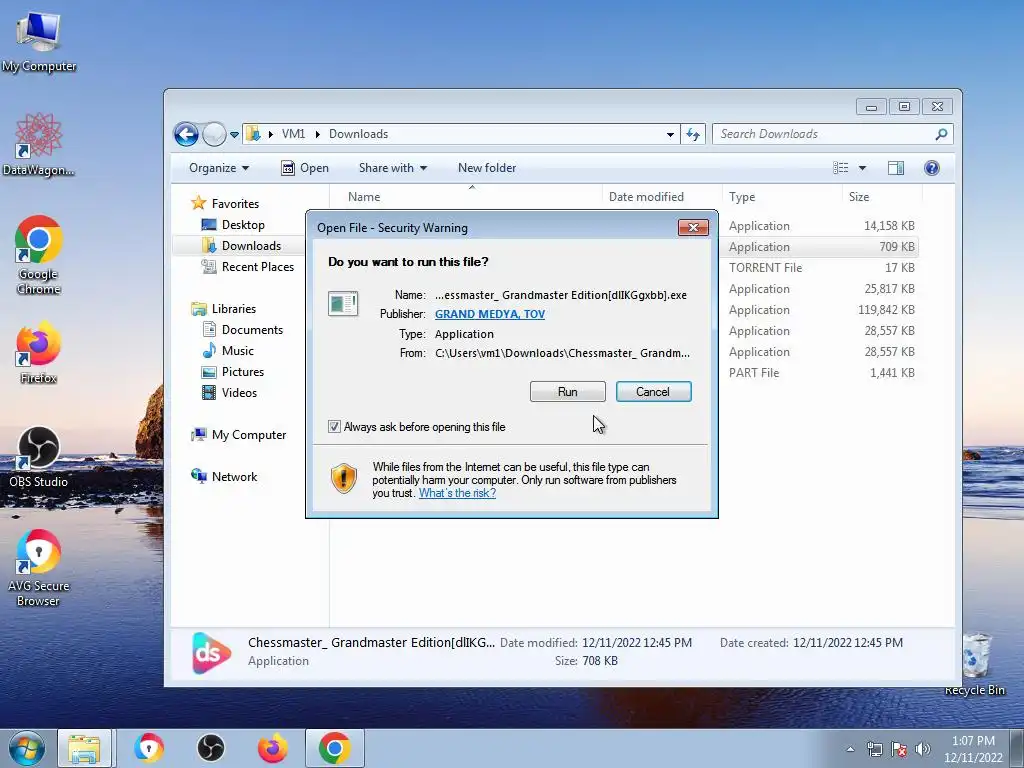Select VM1 in the address breadcrumb

point(293,134)
